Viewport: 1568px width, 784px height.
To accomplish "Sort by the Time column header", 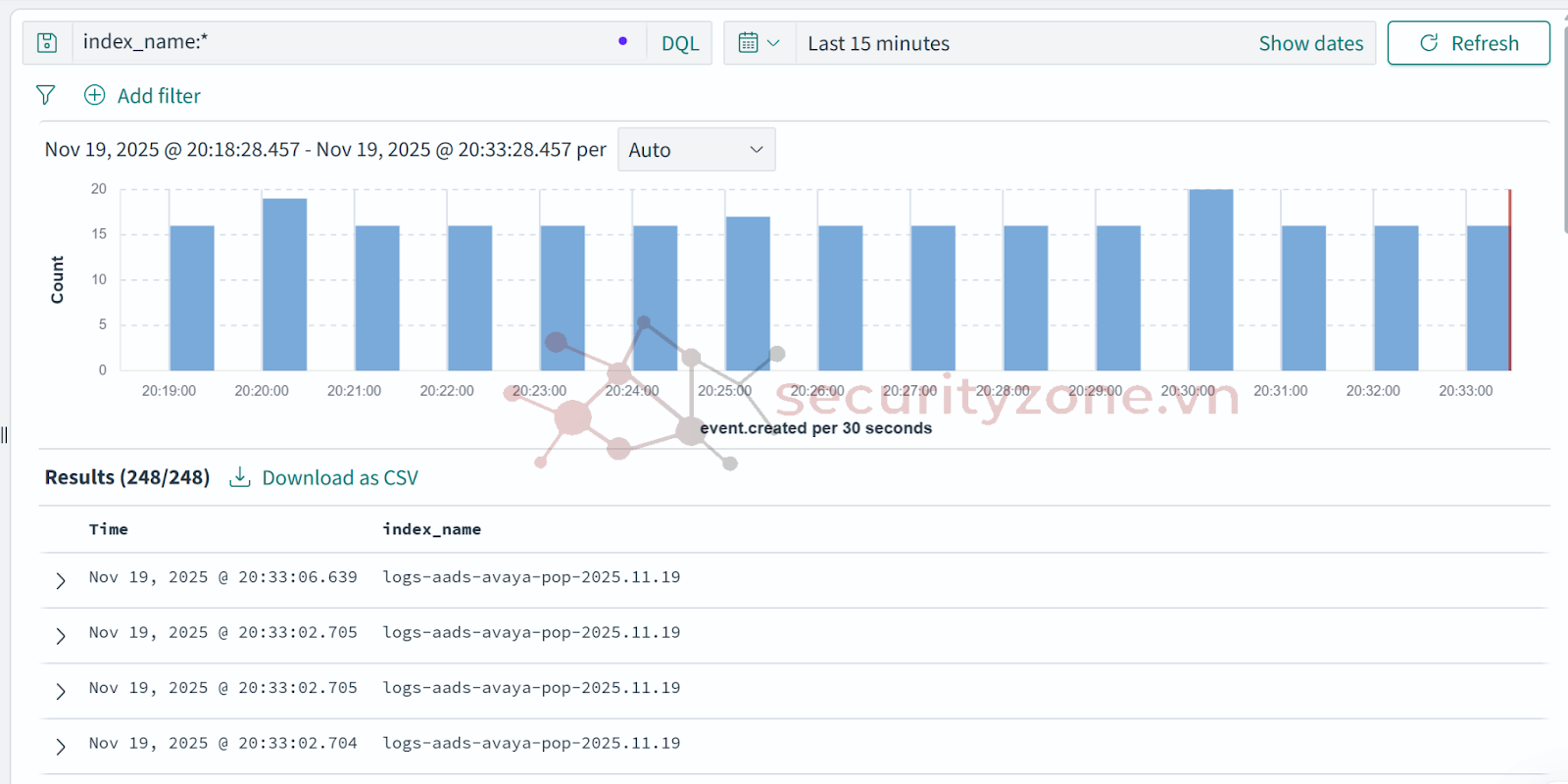I will point(109,529).
